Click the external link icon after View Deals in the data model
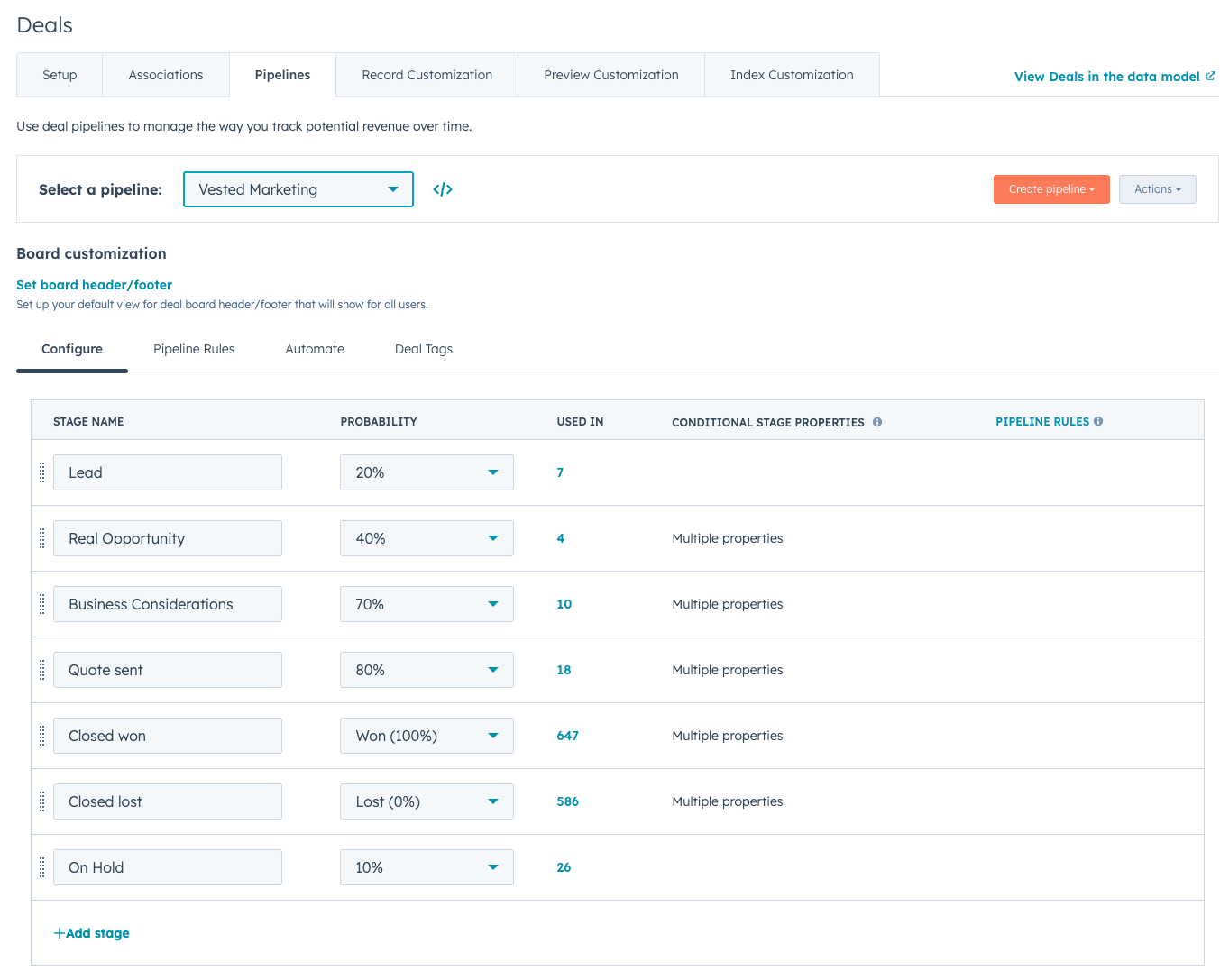1220x980 pixels. click(x=1211, y=77)
